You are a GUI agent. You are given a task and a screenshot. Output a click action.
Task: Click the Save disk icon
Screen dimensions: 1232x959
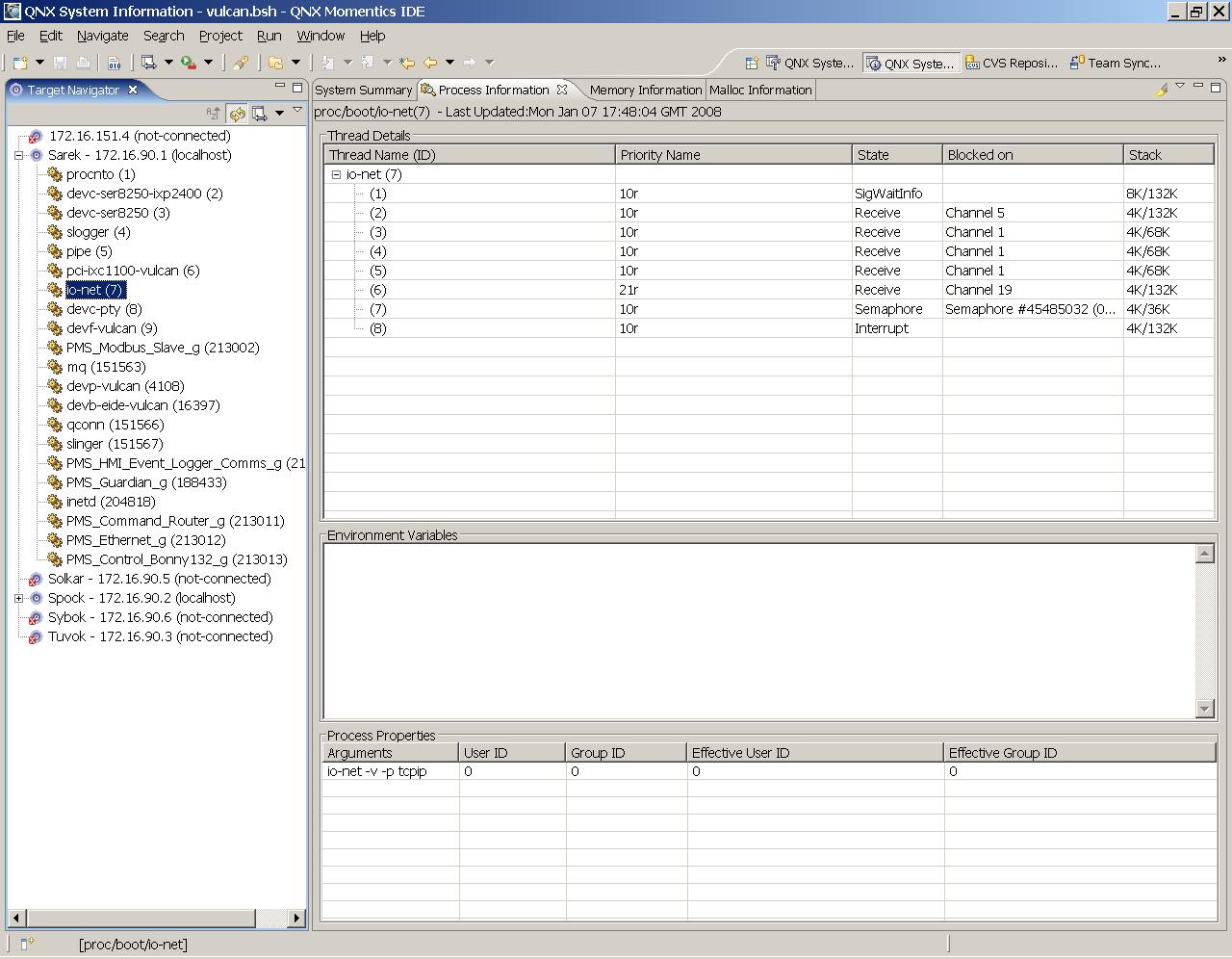60,63
